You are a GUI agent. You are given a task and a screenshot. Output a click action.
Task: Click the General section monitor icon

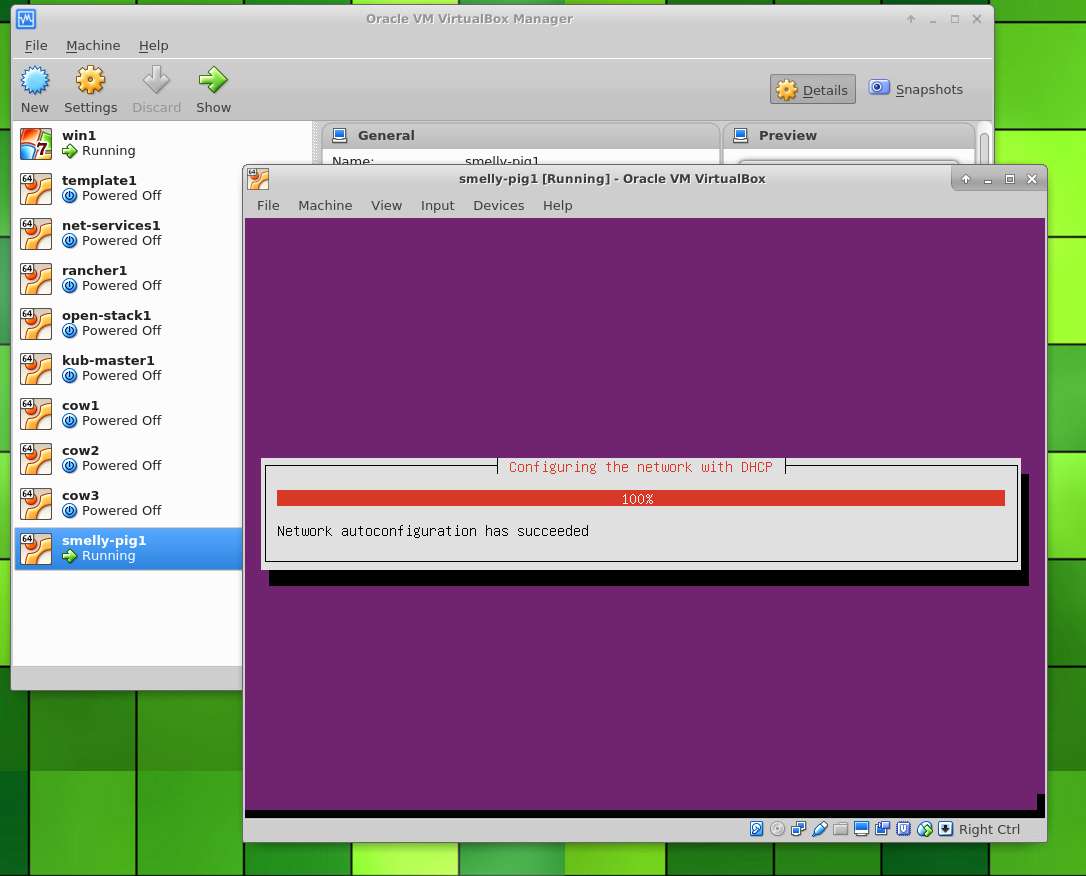[x=339, y=135]
